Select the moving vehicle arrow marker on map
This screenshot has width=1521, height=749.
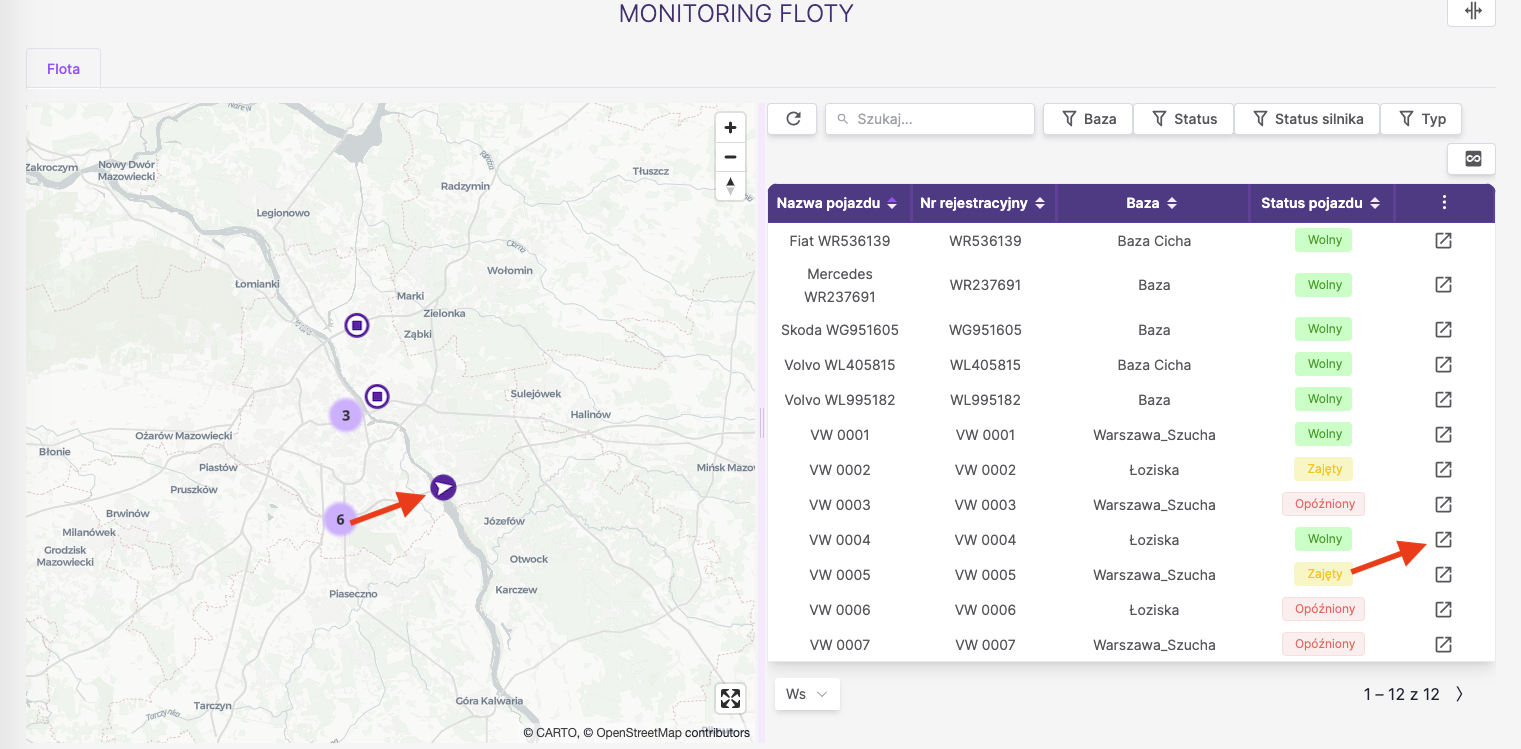[443, 487]
